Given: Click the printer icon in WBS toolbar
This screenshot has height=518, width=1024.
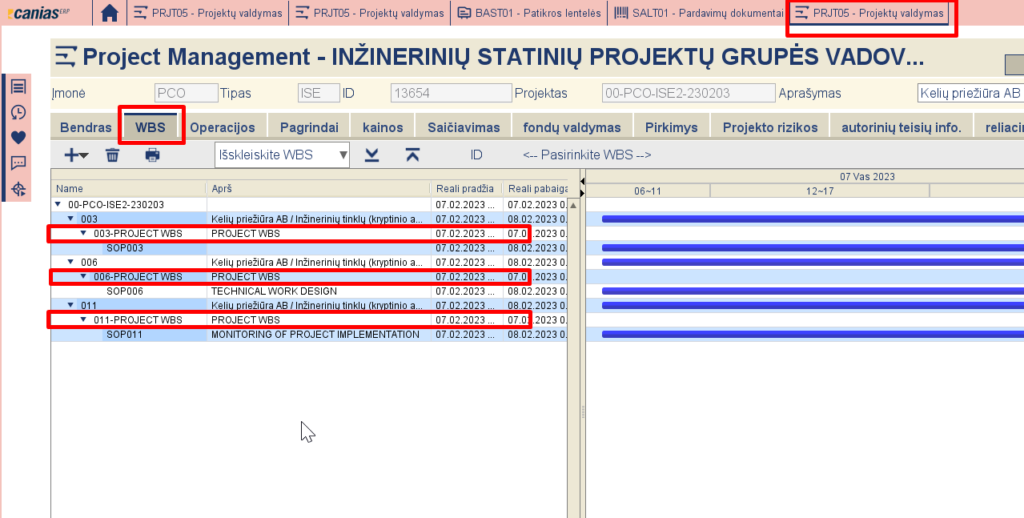Looking at the screenshot, I should click(x=152, y=155).
